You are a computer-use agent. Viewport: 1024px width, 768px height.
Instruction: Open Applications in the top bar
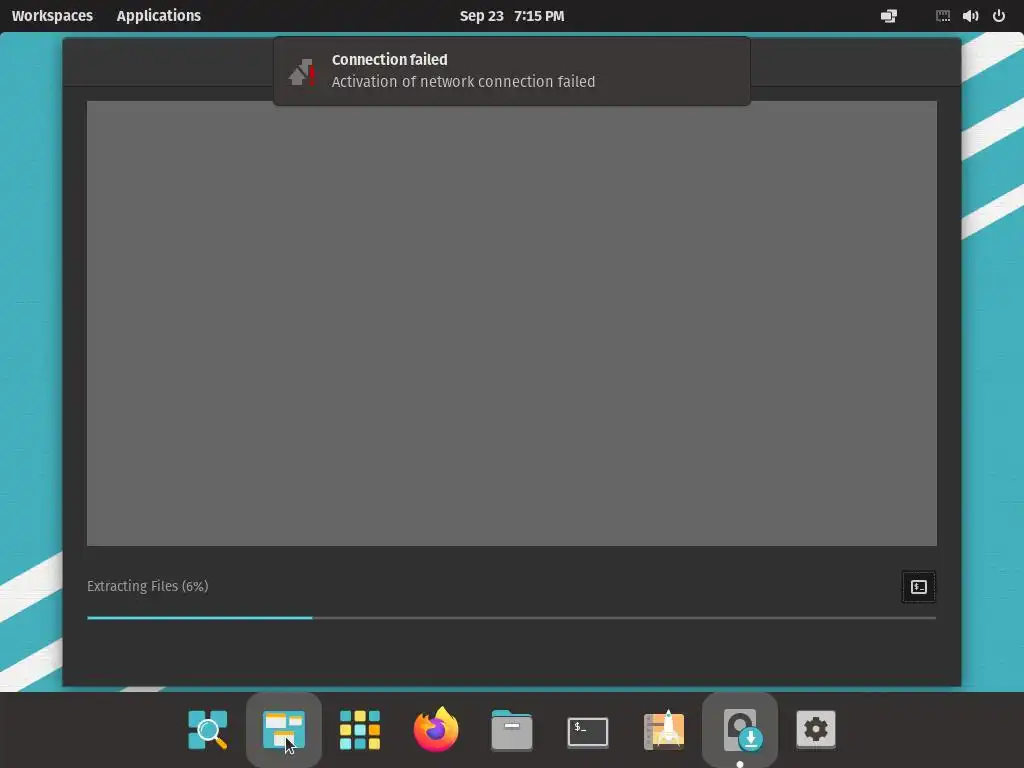tap(159, 16)
